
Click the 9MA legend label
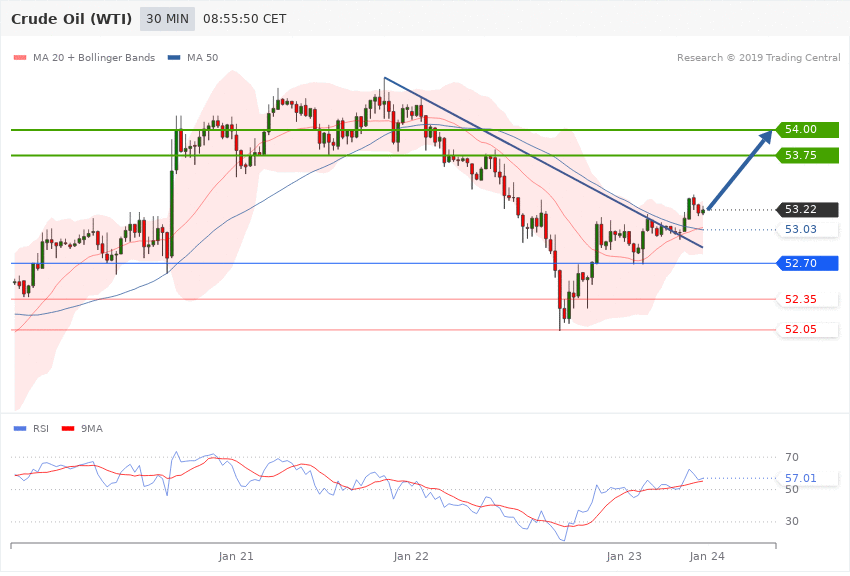pyautogui.click(x=92, y=429)
